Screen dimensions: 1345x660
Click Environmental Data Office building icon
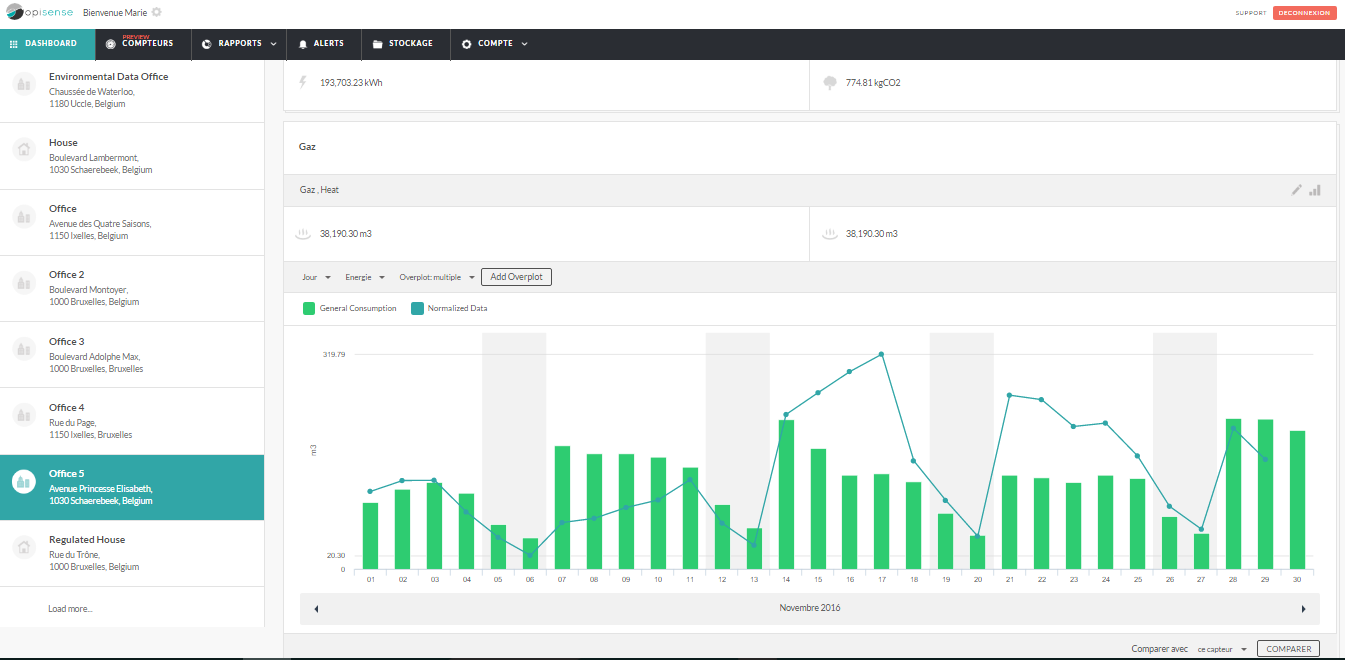coord(23,84)
